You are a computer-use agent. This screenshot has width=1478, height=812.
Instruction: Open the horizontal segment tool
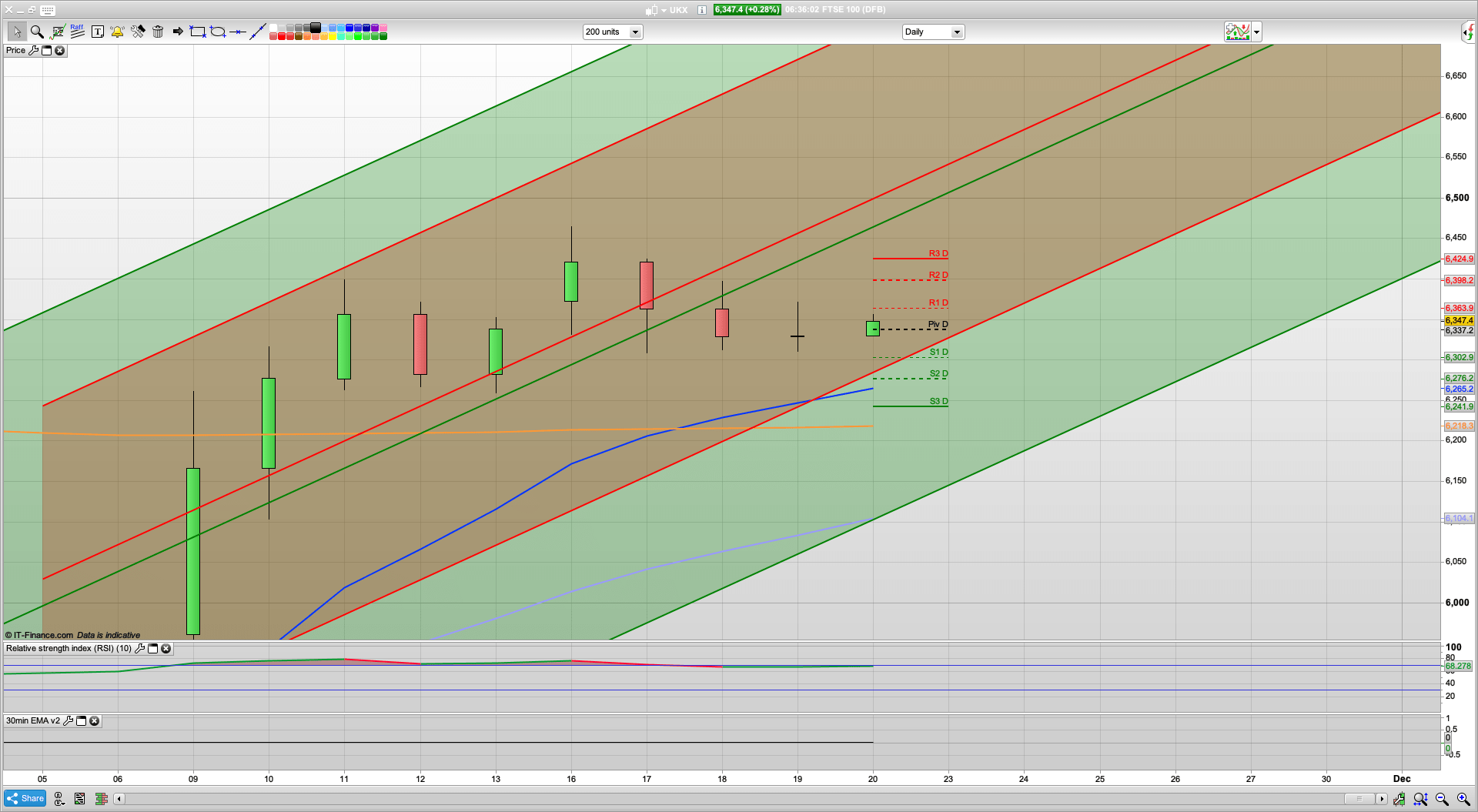pos(237,32)
